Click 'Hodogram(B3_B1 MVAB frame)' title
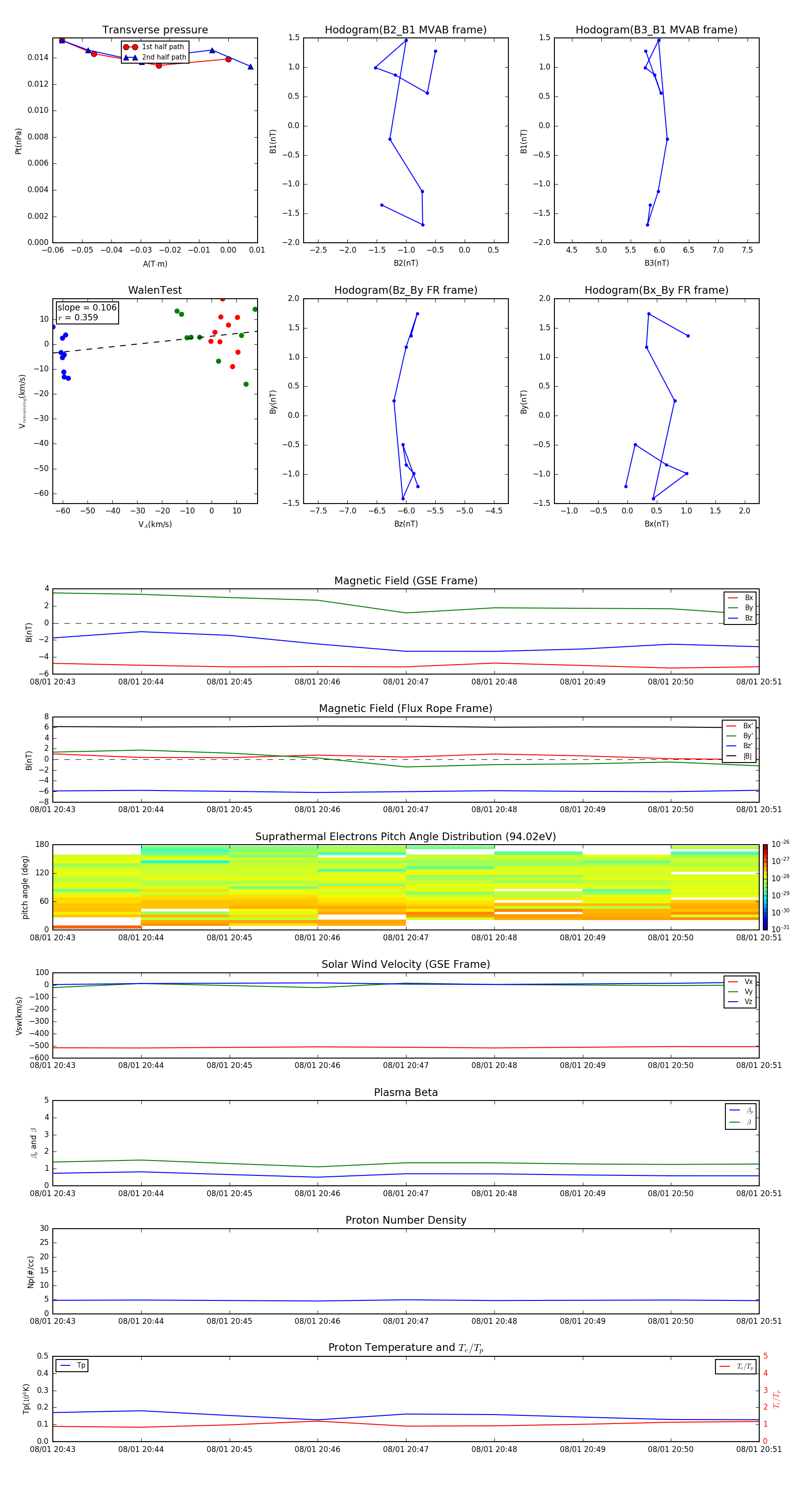812x1489 pixels. (656, 30)
